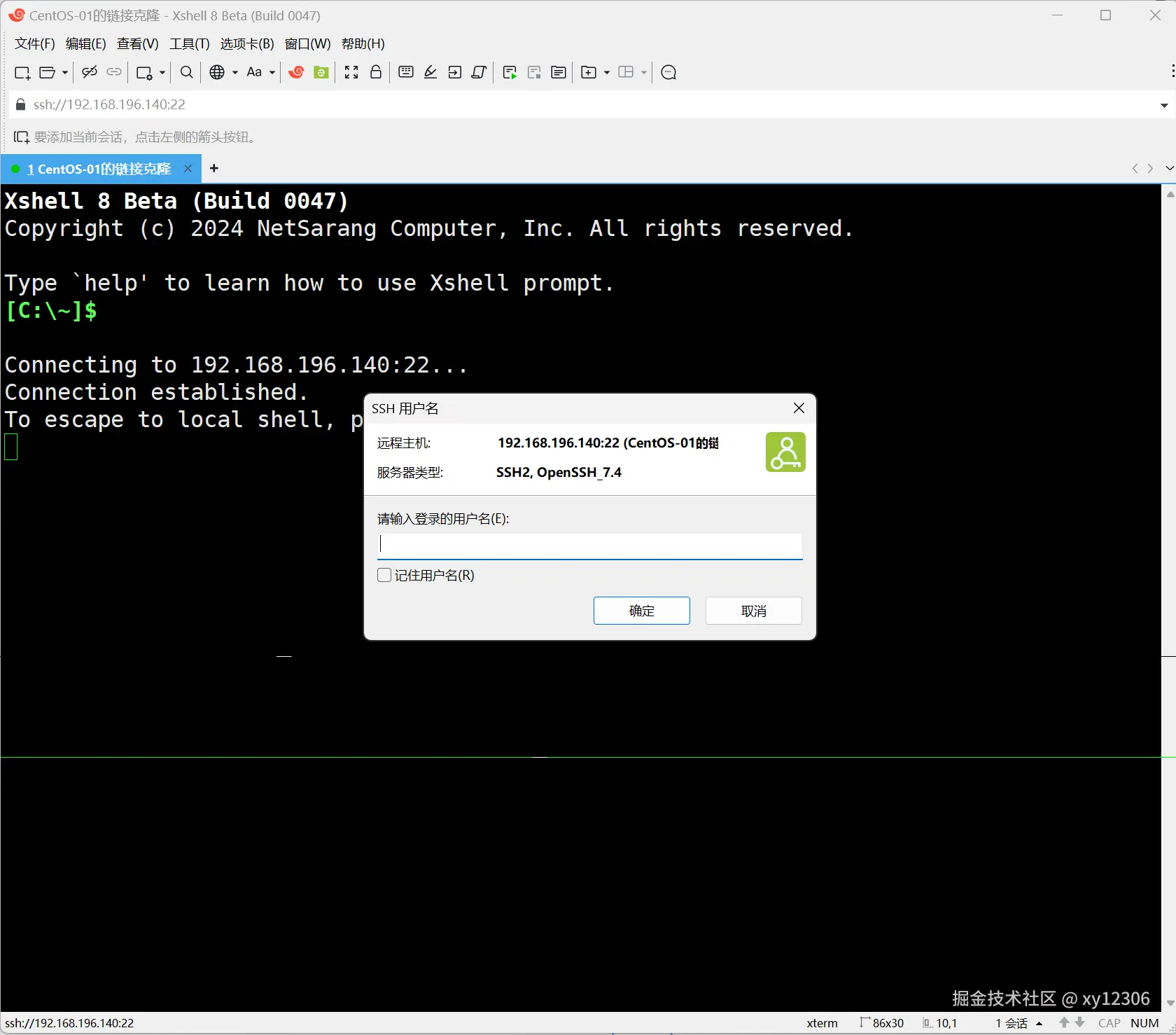
Task: Click the 10,1 cursor position indicator
Action: click(x=940, y=1023)
